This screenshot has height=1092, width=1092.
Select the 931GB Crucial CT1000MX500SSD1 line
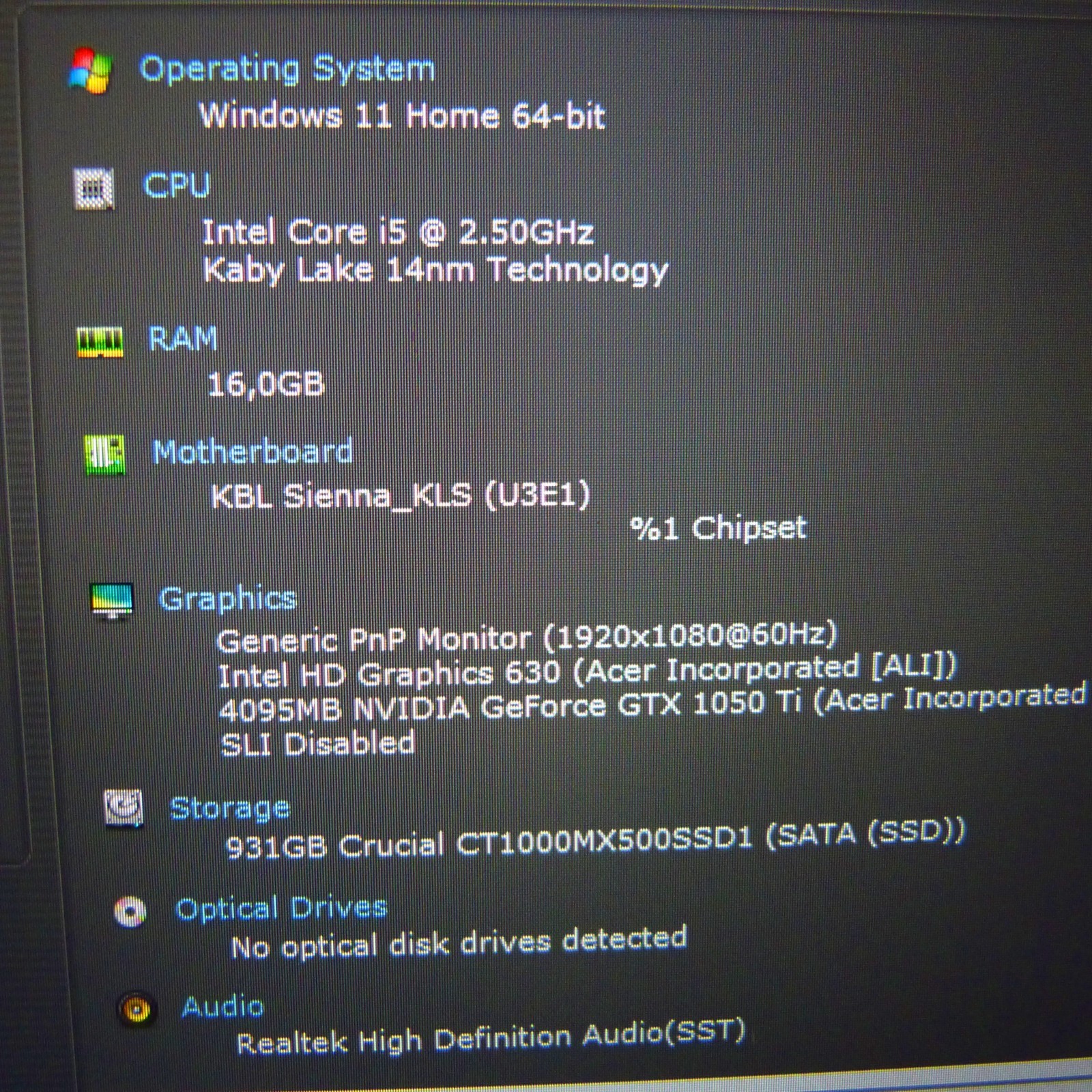click(595, 839)
